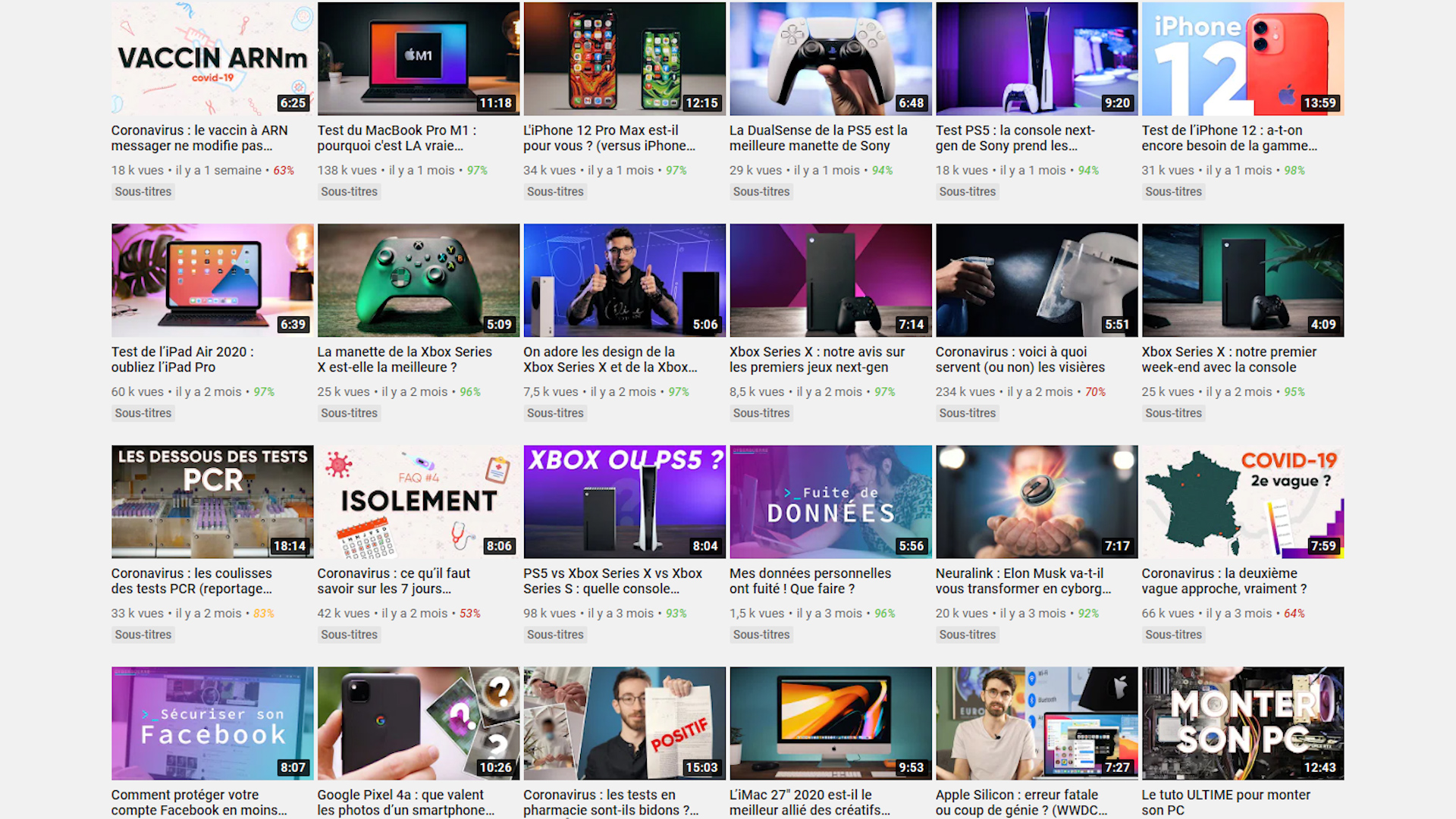Viewport: 1456px width, 819px height.
Task: Open the FAQ #4 Isolement thumbnail
Action: [419, 501]
